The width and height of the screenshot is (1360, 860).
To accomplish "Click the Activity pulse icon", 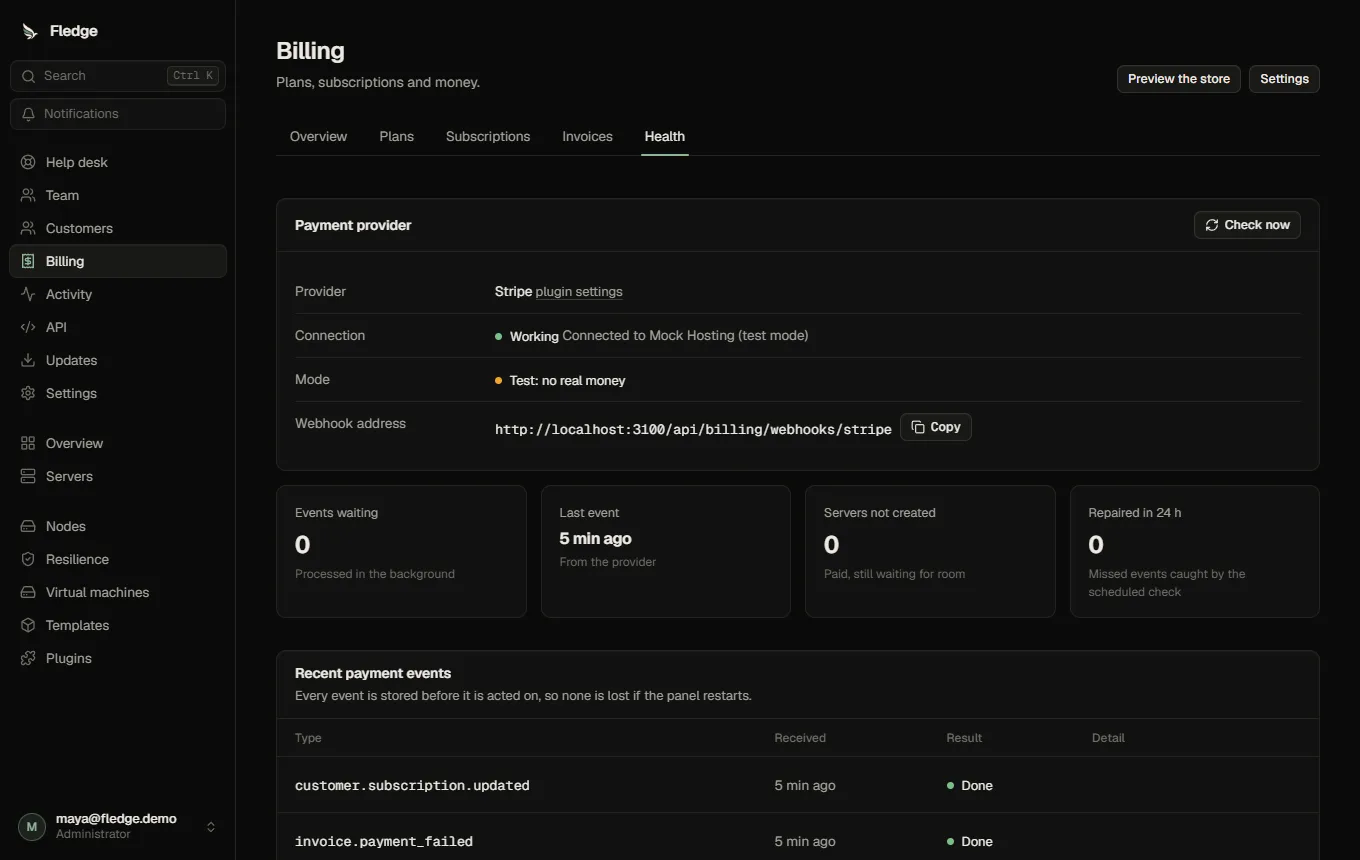I will click(x=28, y=294).
